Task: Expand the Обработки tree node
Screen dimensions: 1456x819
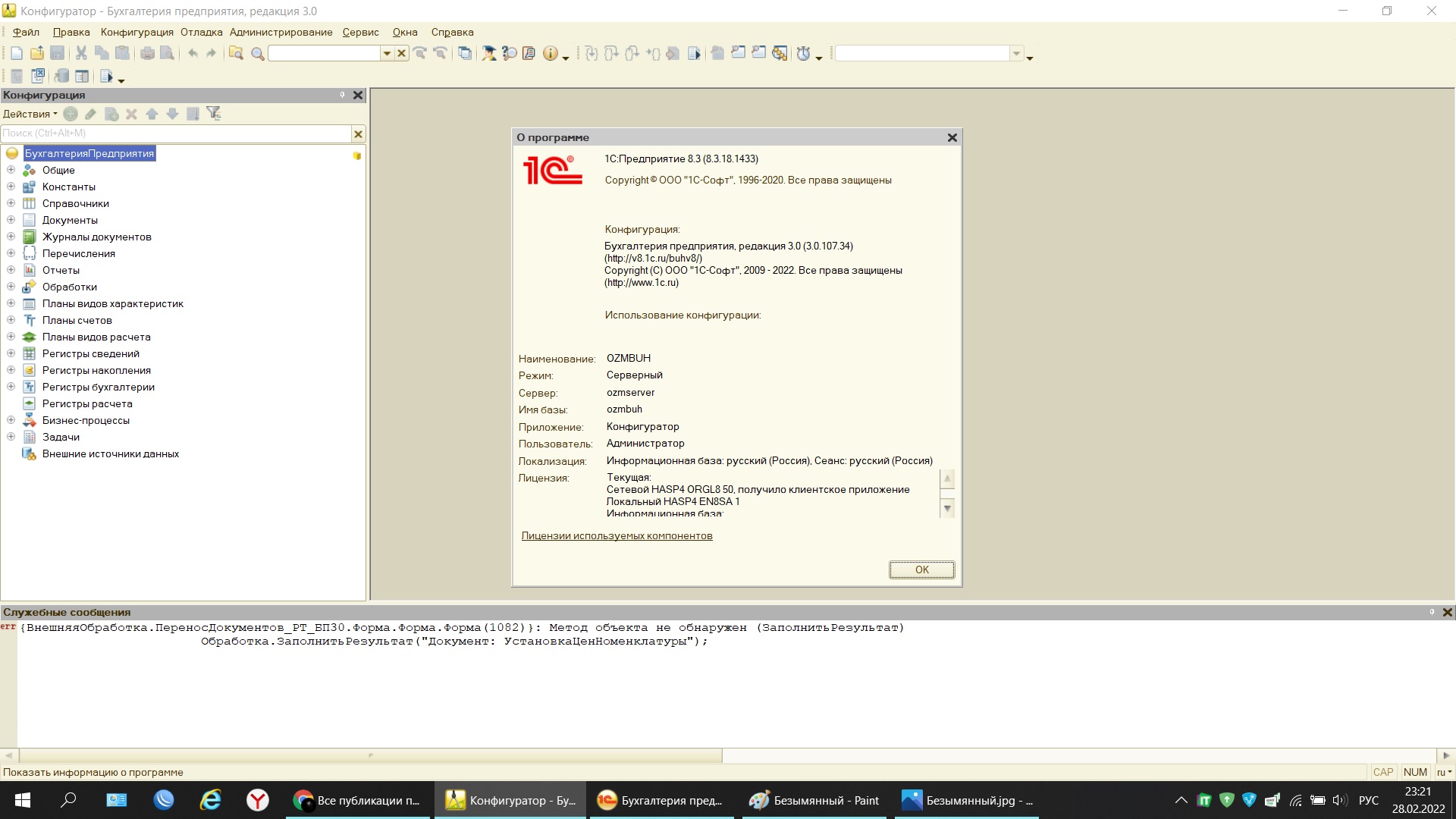Action: [11, 287]
